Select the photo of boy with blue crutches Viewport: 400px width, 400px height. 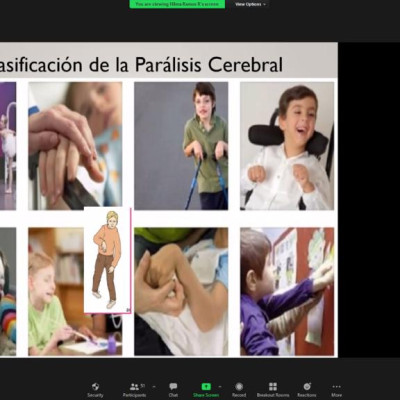181,146
